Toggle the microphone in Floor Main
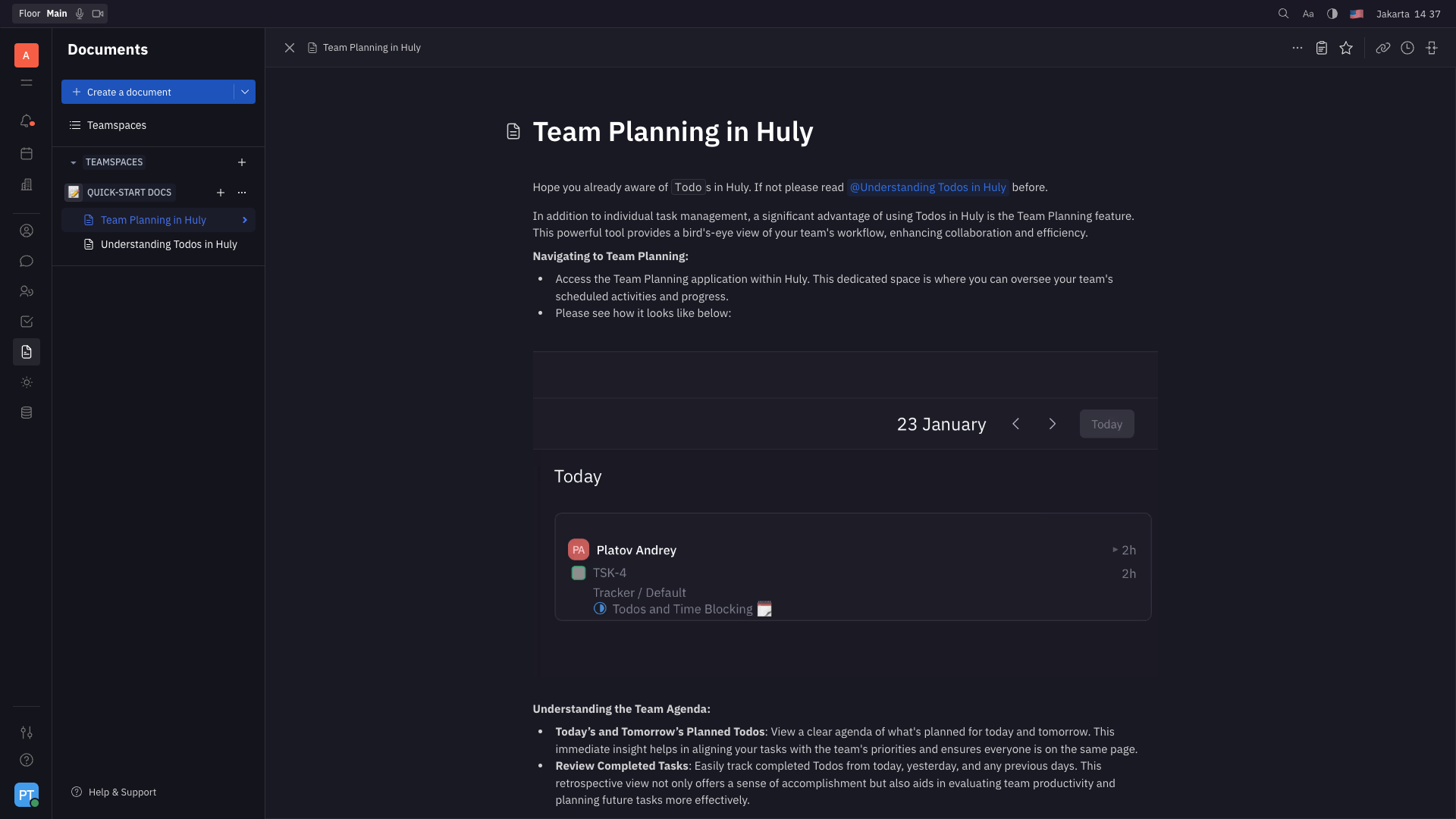Viewport: 1456px width, 819px height. point(80,14)
